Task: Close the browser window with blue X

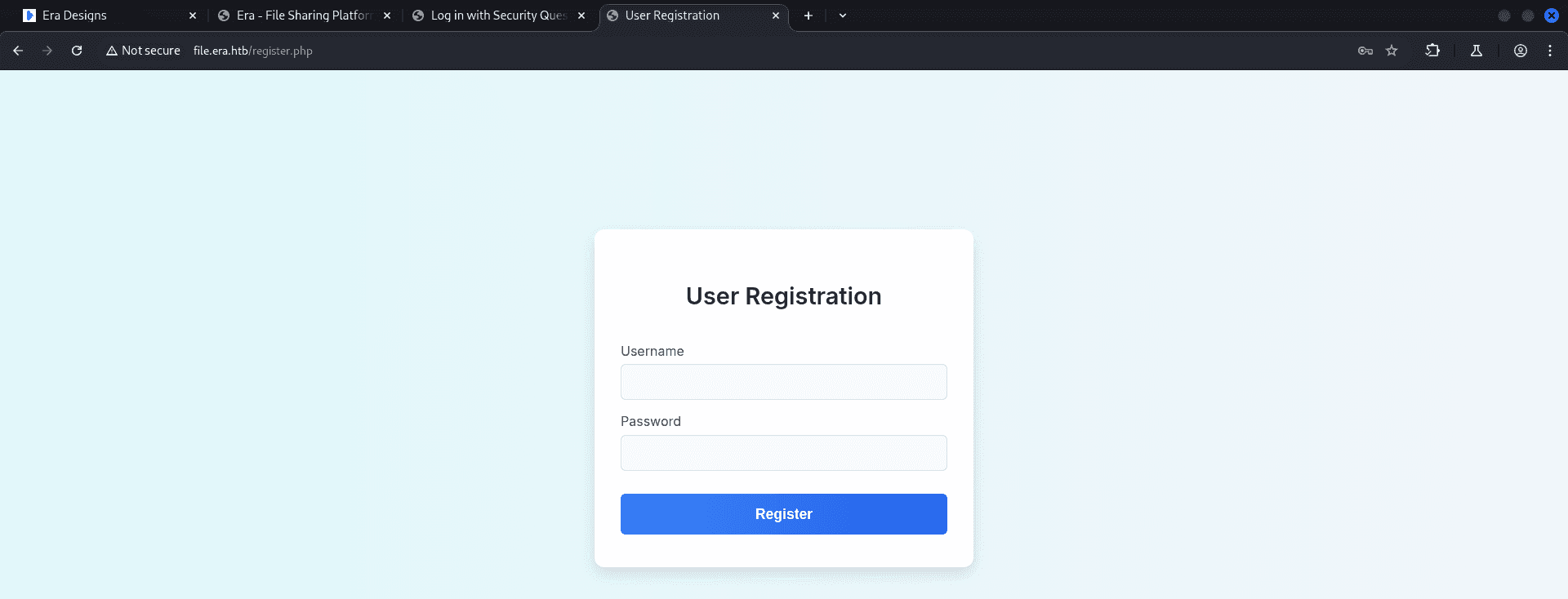Action: click(1552, 16)
